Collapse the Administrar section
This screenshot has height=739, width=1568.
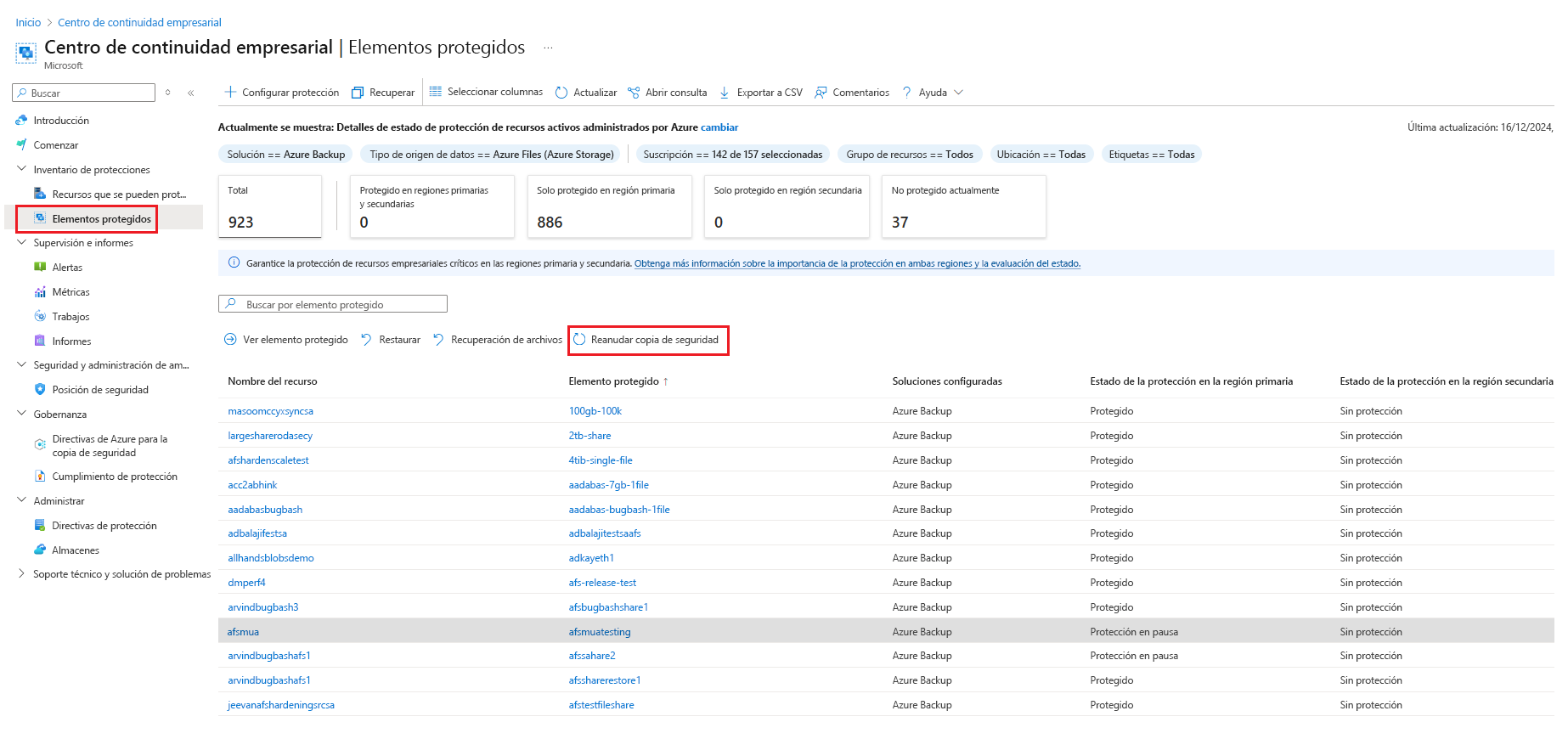[x=21, y=500]
